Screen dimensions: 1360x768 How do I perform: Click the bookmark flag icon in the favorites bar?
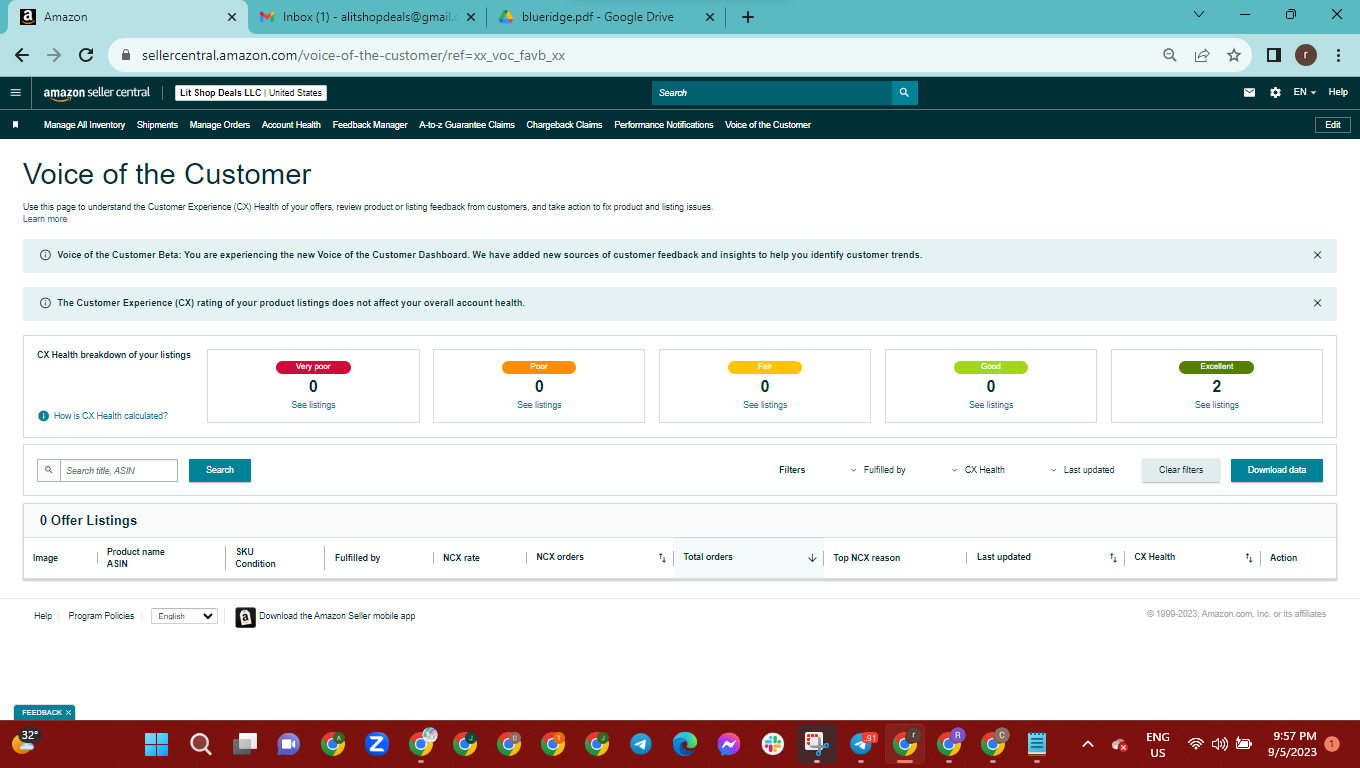pyautogui.click(x=16, y=125)
